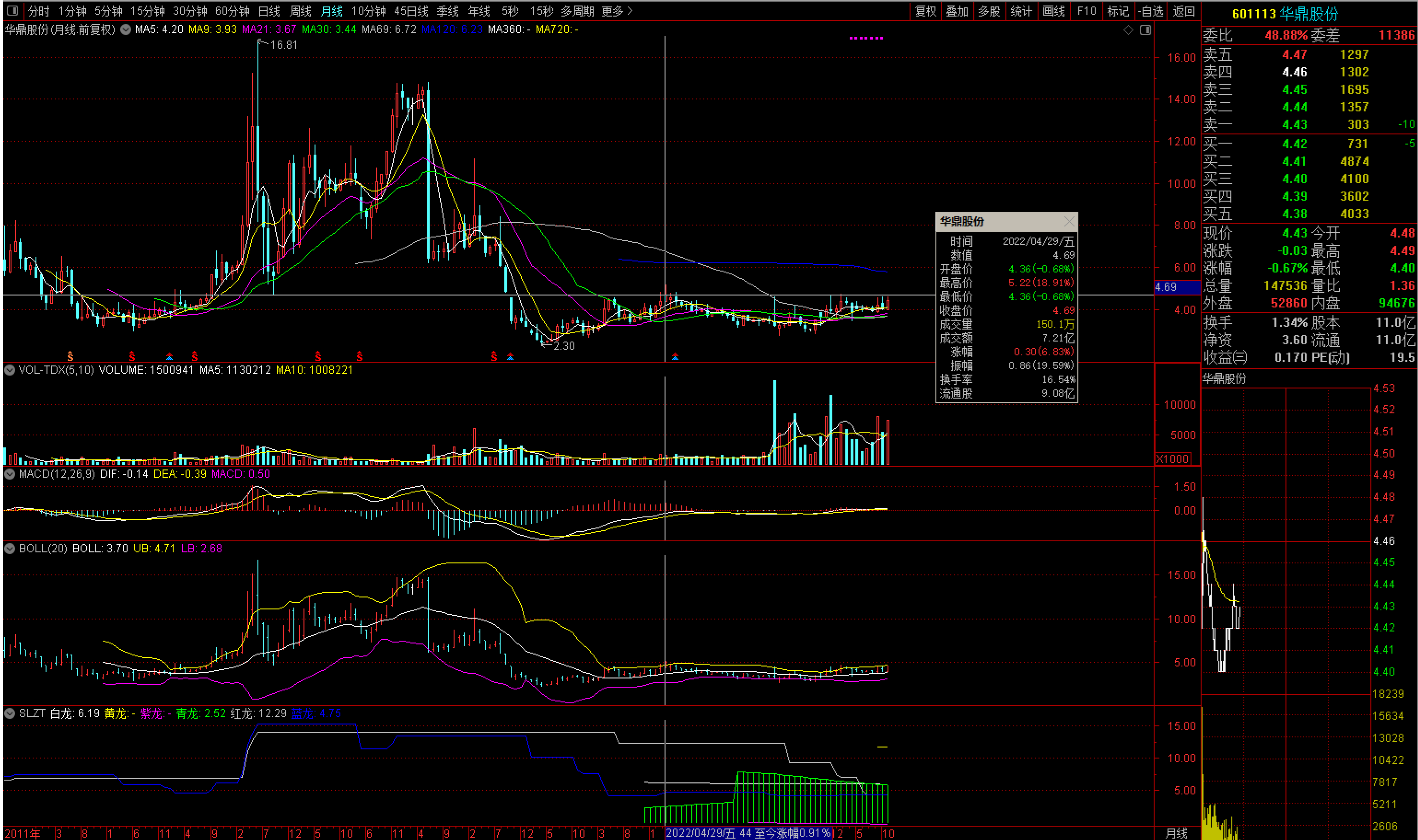Switch to 日线 daily period tab
1418x840 pixels.
tap(269, 11)
